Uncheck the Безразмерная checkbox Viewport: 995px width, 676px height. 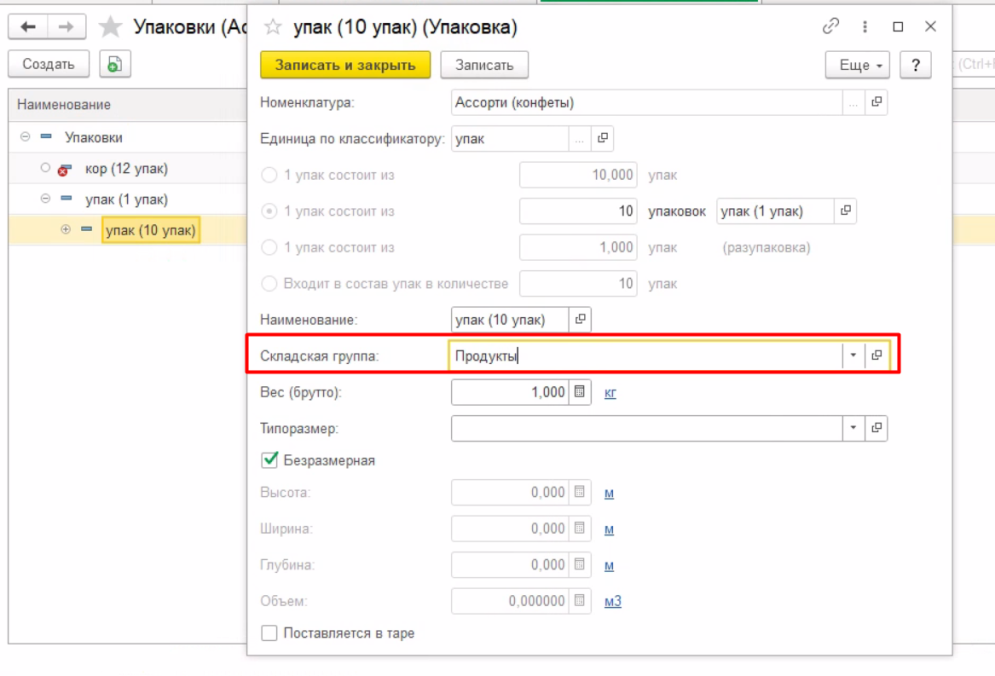[269, 460]
